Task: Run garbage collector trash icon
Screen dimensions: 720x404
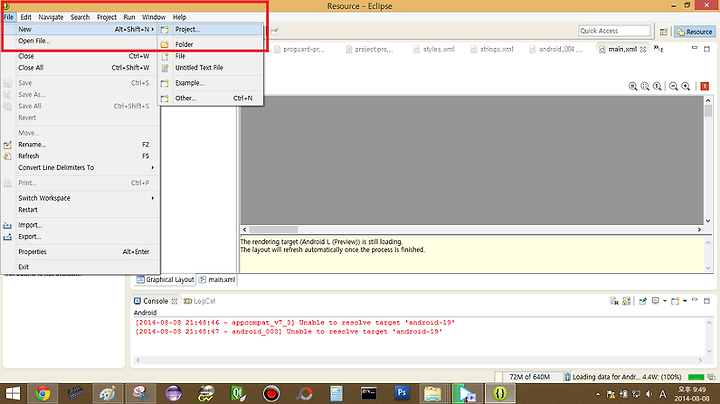Action: click(x=568, y=377)
